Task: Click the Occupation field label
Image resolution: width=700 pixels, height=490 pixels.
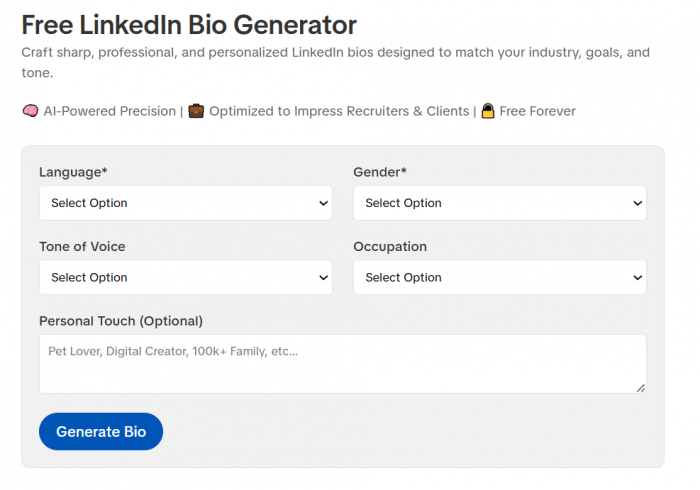Action: [390, 247]
